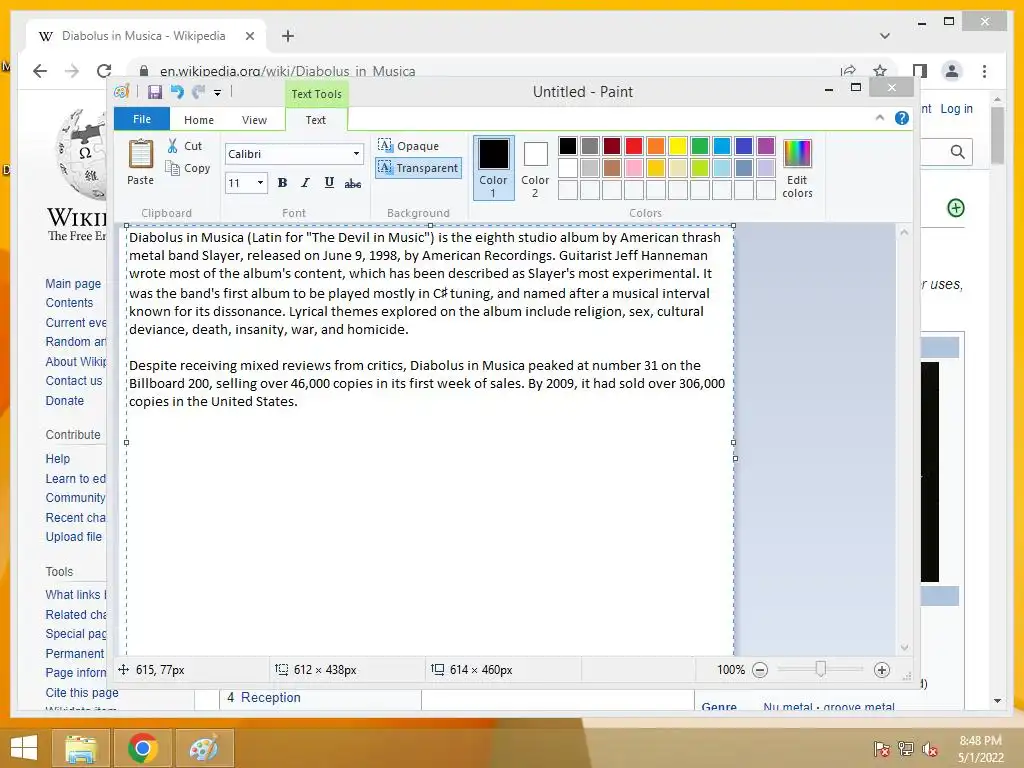This screenshot has height=768, width=1024.
Task: Open Chrome three-dot menu
Action: click(x=984, y=71)
